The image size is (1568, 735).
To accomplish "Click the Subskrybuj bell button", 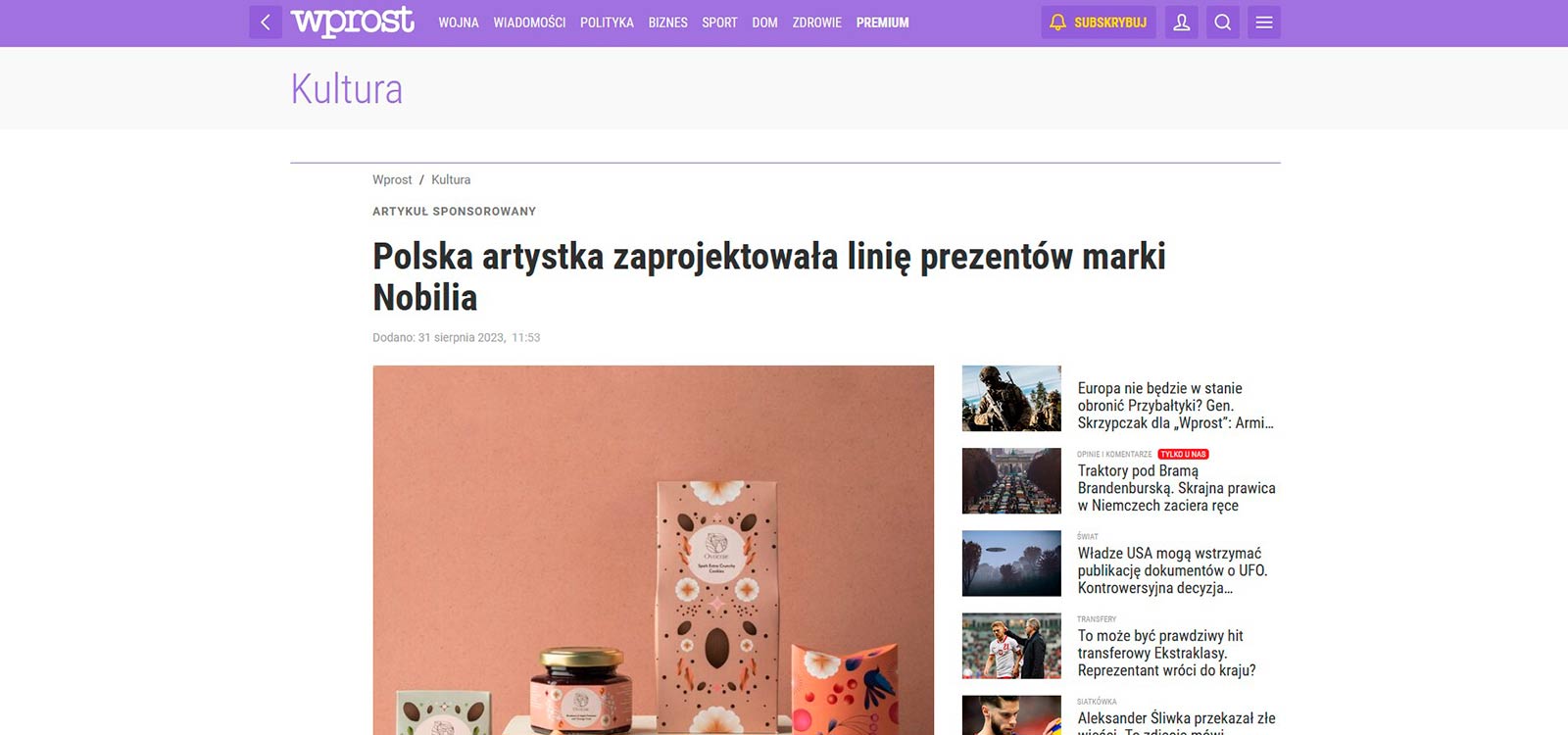I will click(x=1099, y=23).
